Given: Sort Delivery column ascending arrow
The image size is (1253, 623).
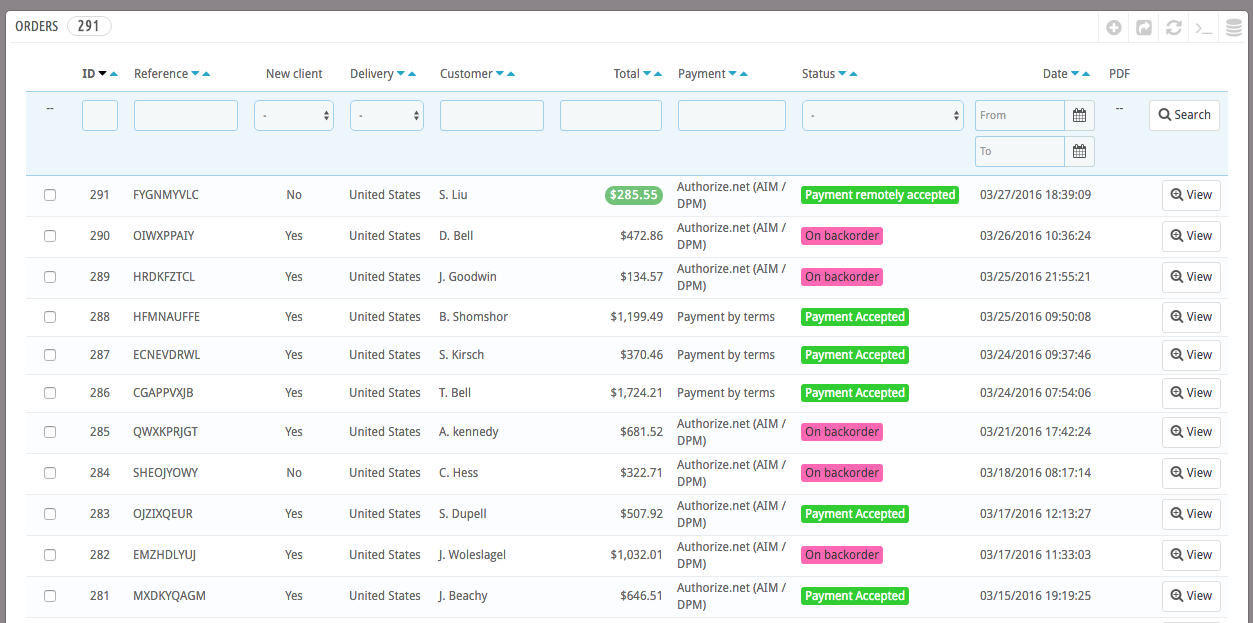Looking at the screenshot, I should point(413,74).
